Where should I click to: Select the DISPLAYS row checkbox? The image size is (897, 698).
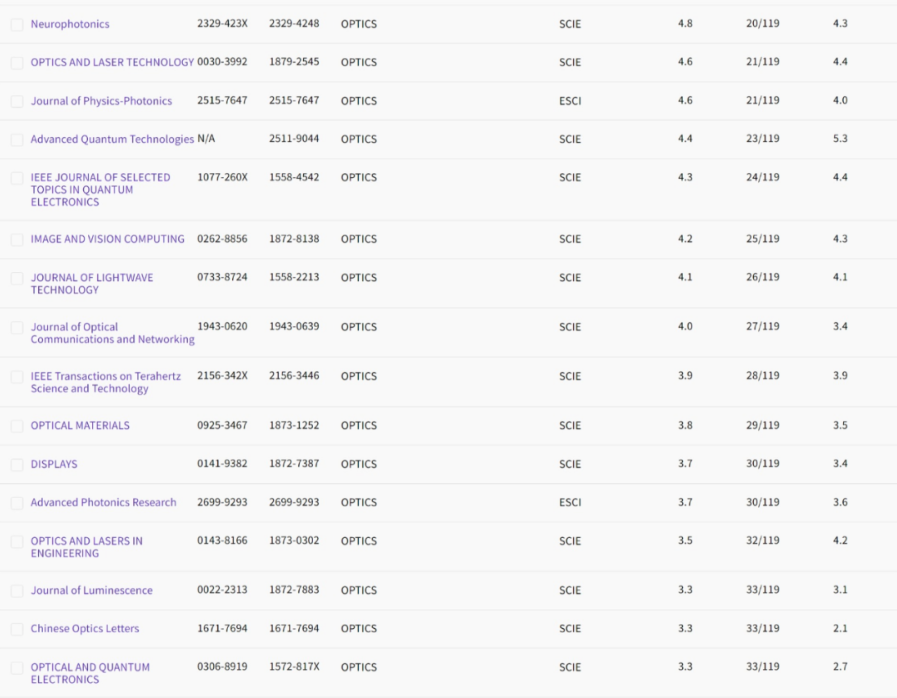(17, 464)
